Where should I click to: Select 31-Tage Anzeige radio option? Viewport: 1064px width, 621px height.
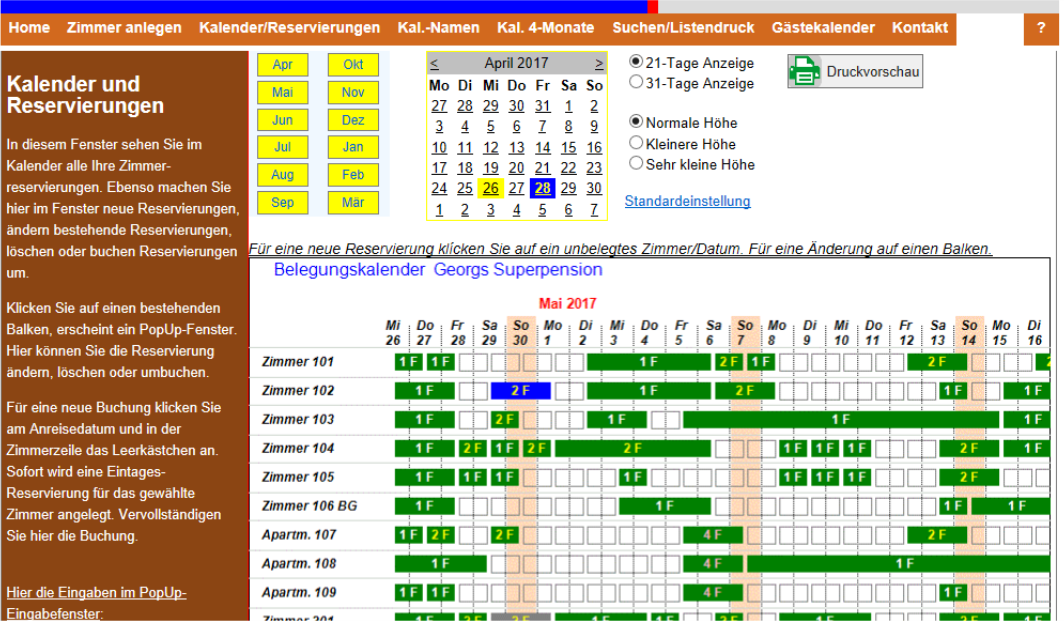coord(636,83)
